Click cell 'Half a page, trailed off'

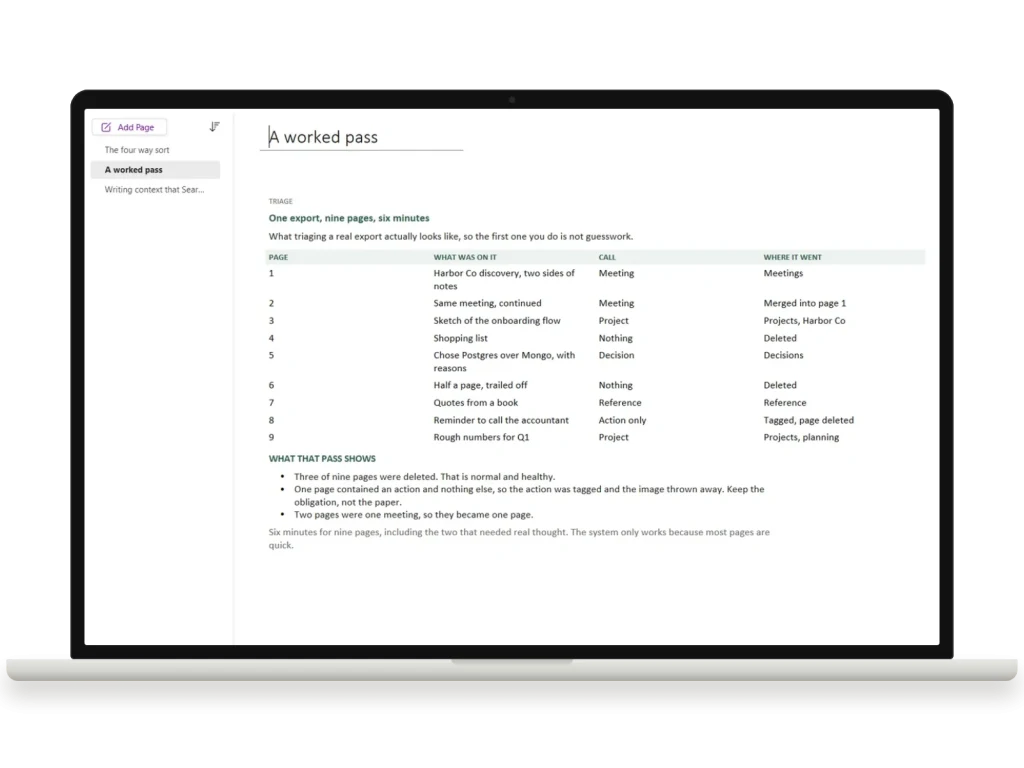click(x=480, y=385)
